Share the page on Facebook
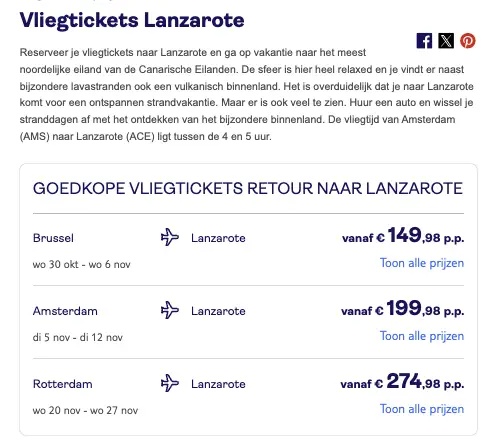The width and height of the screenshot is (487, 442). pyautogui.click(x=424, y=41)
